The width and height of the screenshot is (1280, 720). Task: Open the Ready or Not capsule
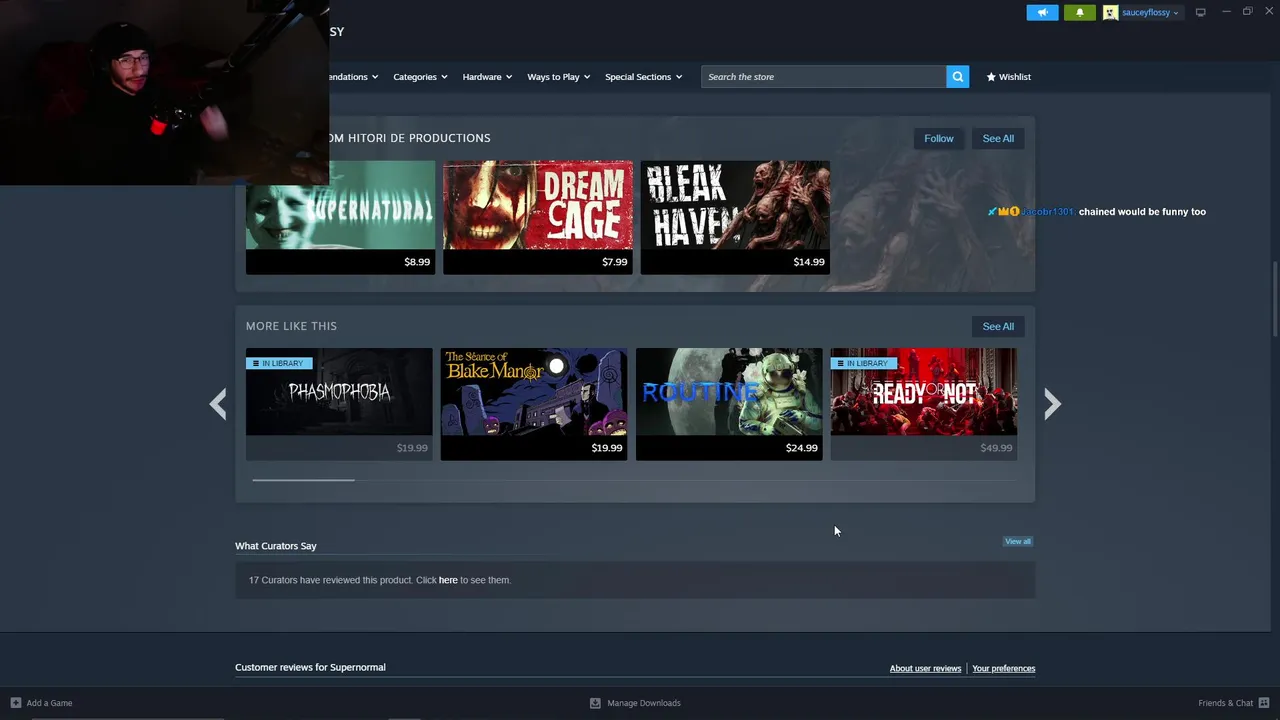click(x=923, y=404)
